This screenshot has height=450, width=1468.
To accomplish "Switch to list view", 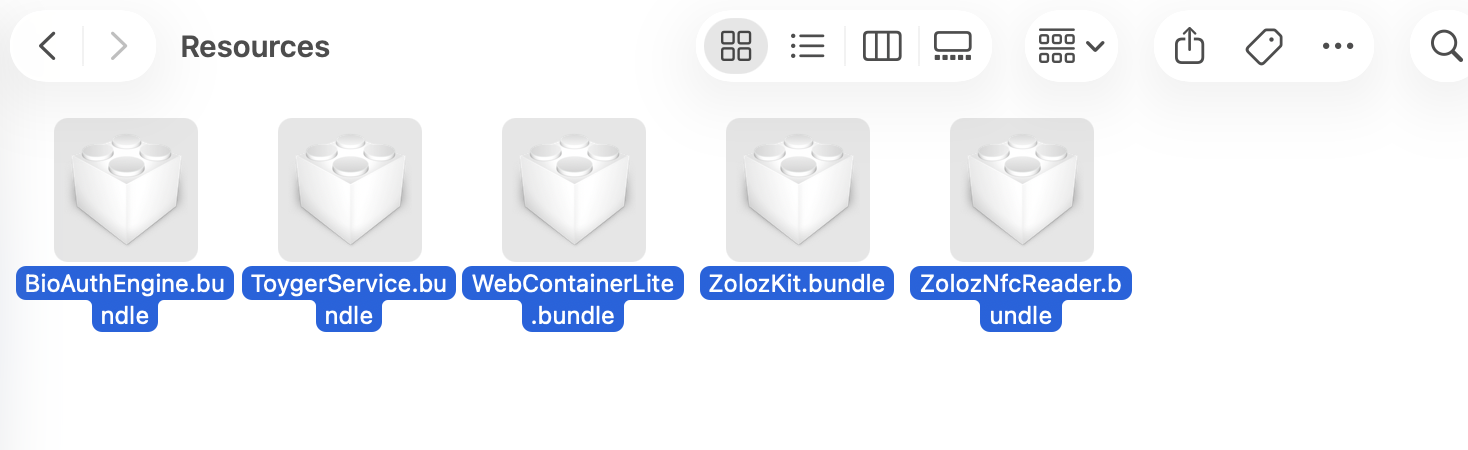I will pyautogui.click(x=806, y=46).
